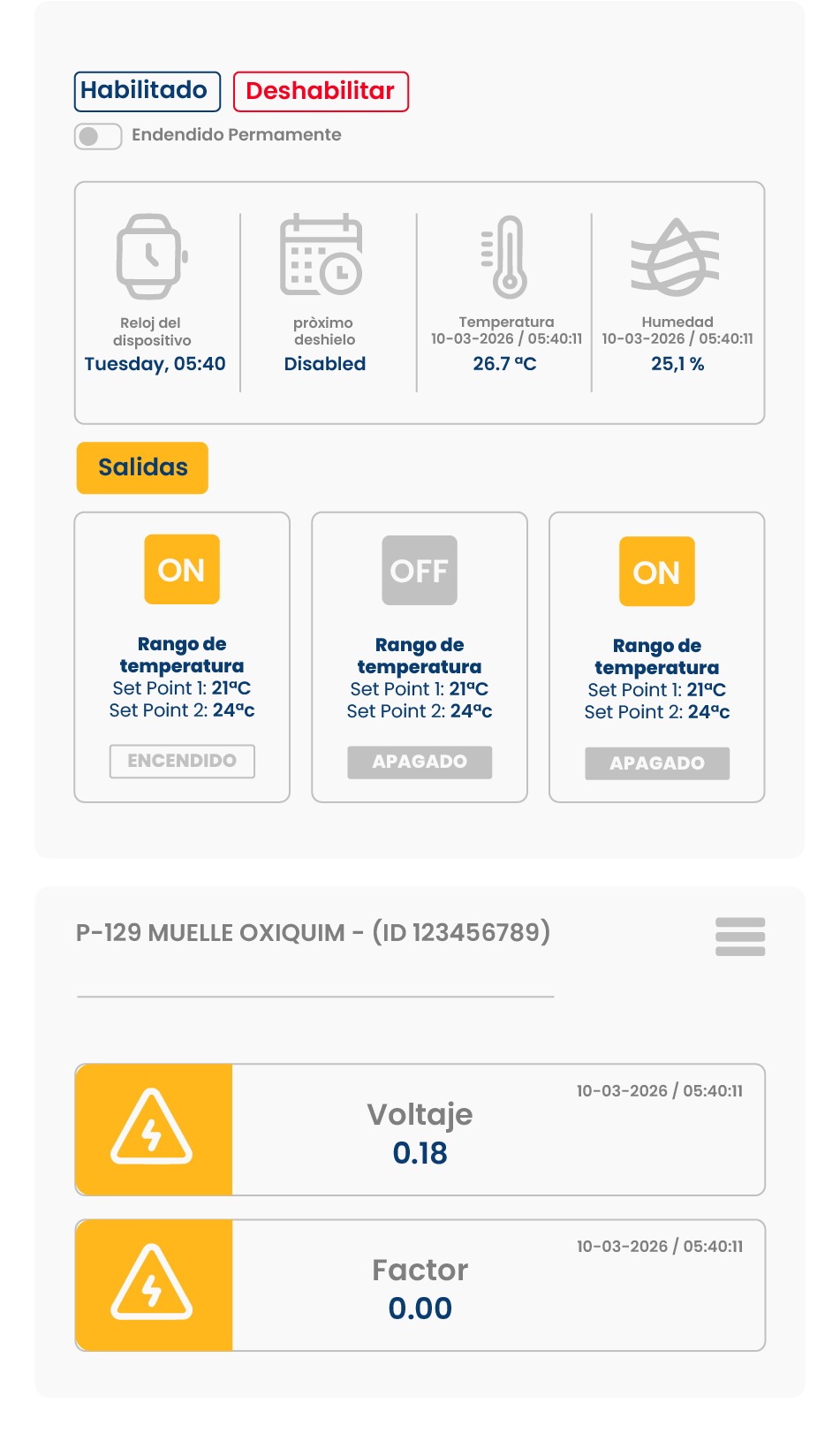Click the Factor electrical warning icon
Screen dimensions: 840x1449
point(152,1285)
